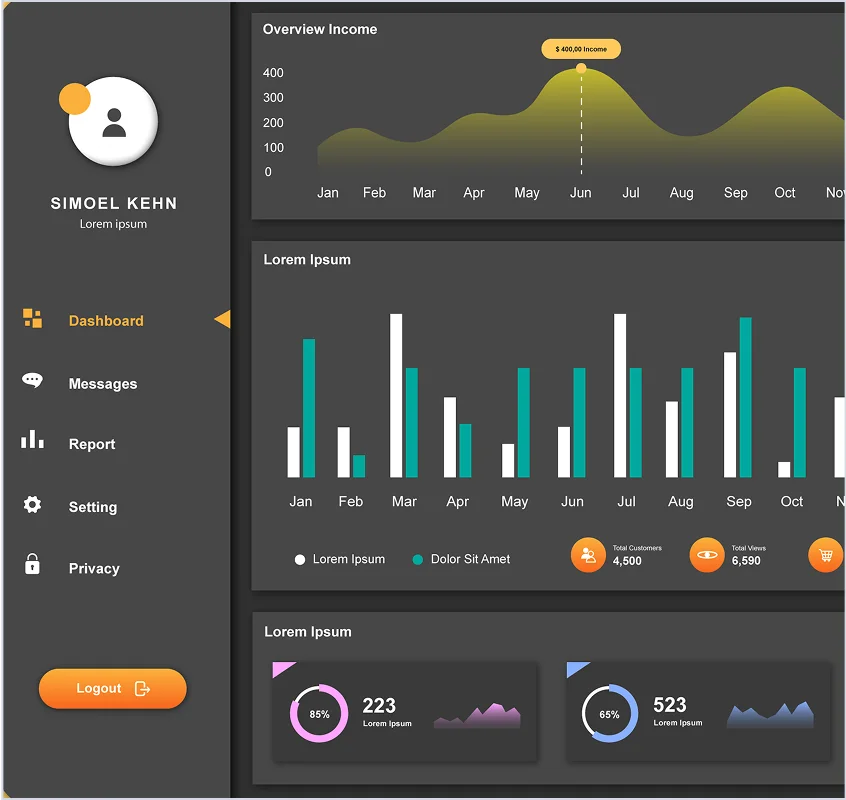Viewport: 846px width, 800px height.
Task: Click the 'Feb' label under bar chart
Action: [x=351, y=502]
